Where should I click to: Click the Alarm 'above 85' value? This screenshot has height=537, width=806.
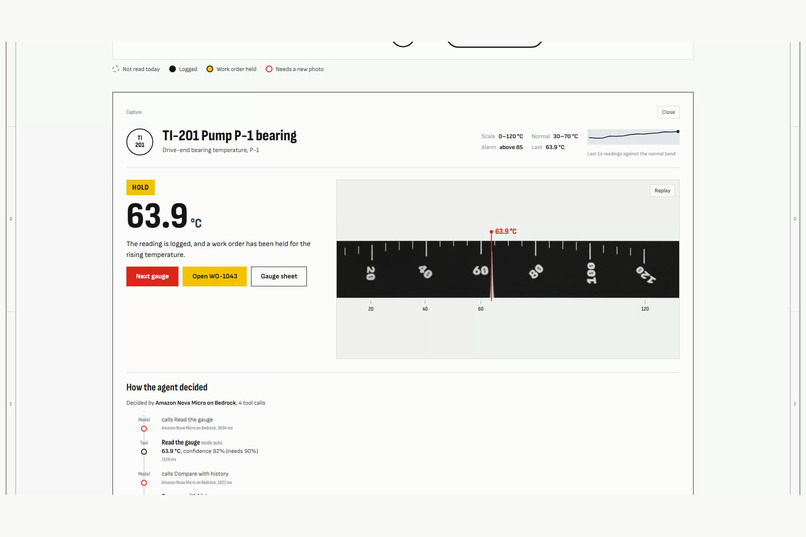(511, 147)
